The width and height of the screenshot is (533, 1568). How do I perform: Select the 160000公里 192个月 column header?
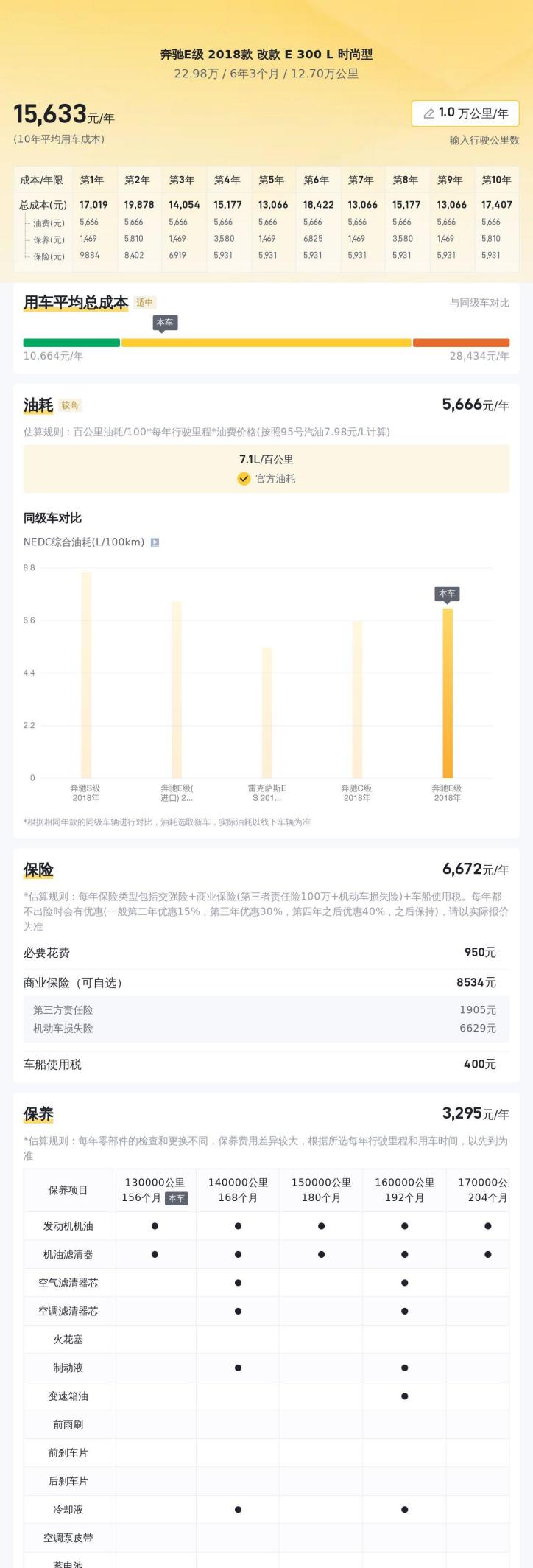404,1190
